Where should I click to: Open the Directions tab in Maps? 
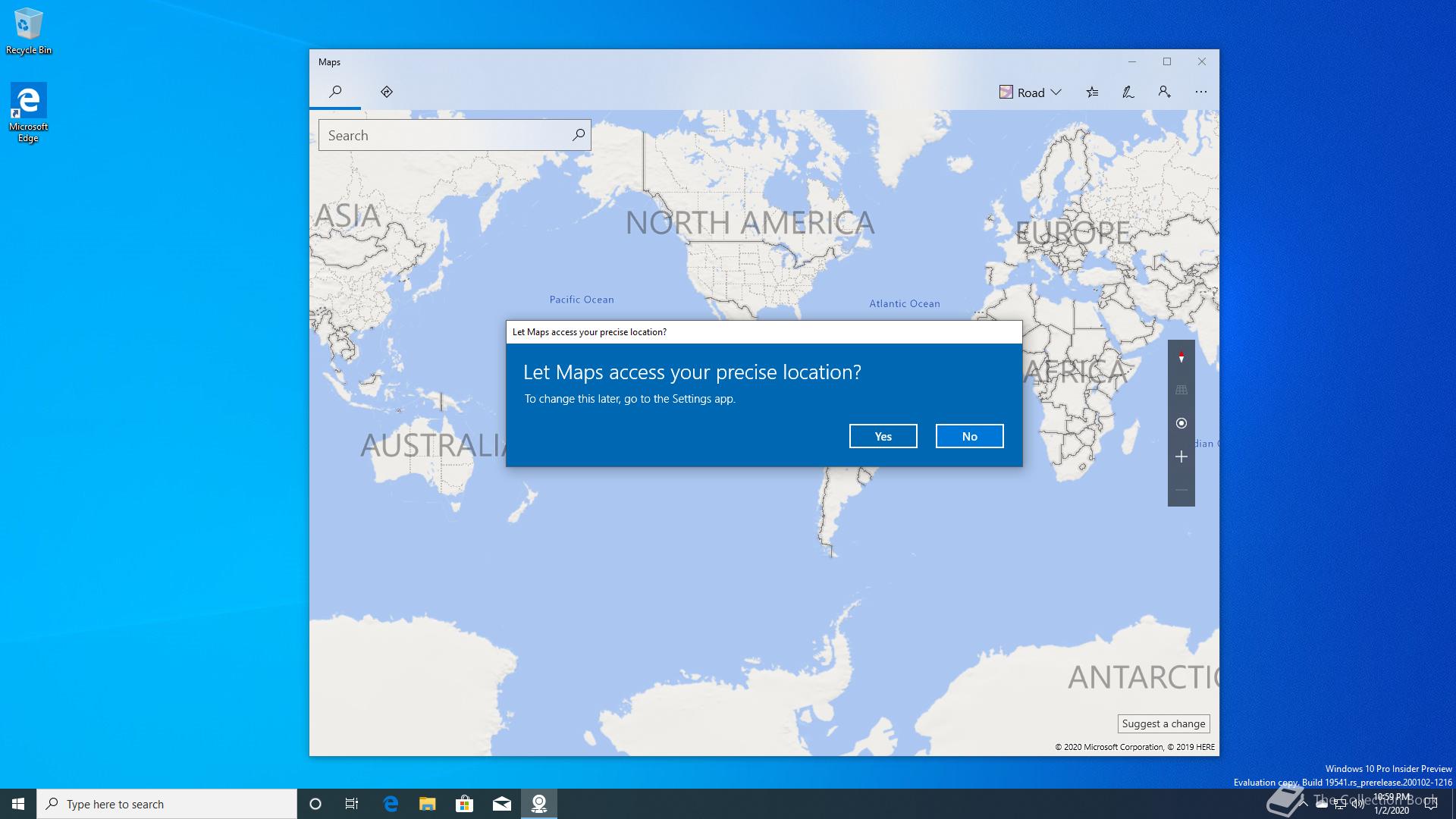pos(387,92)
